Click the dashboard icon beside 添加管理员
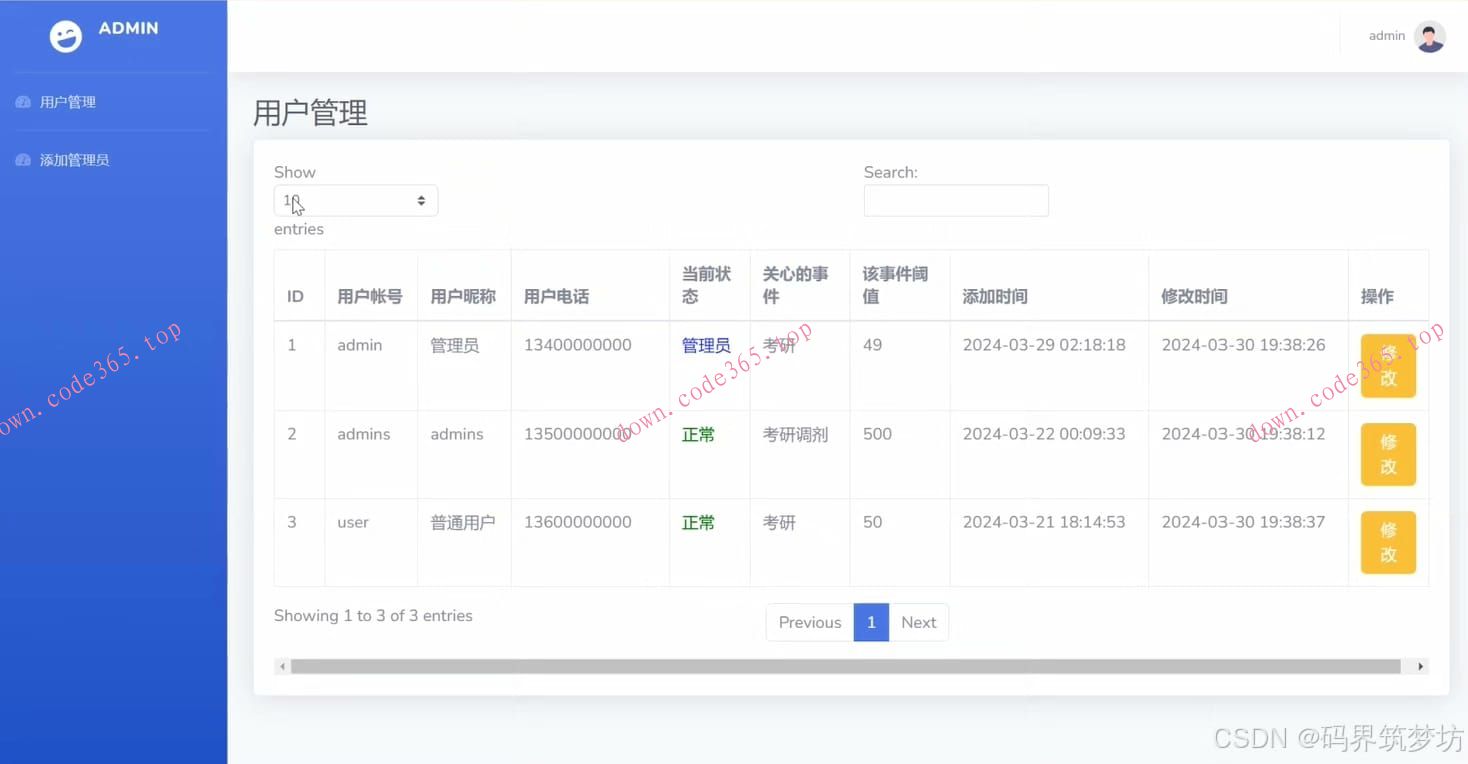 click(23, 160)
